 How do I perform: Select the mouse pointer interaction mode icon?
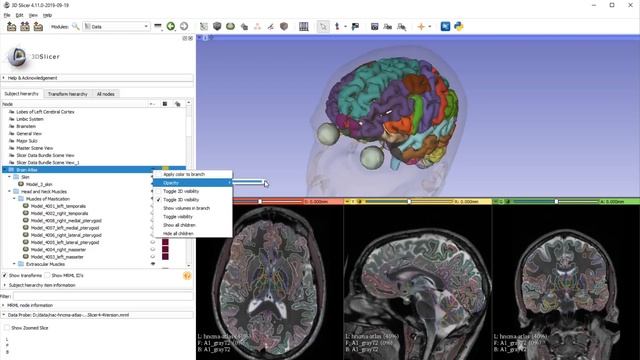click(323, 27)
